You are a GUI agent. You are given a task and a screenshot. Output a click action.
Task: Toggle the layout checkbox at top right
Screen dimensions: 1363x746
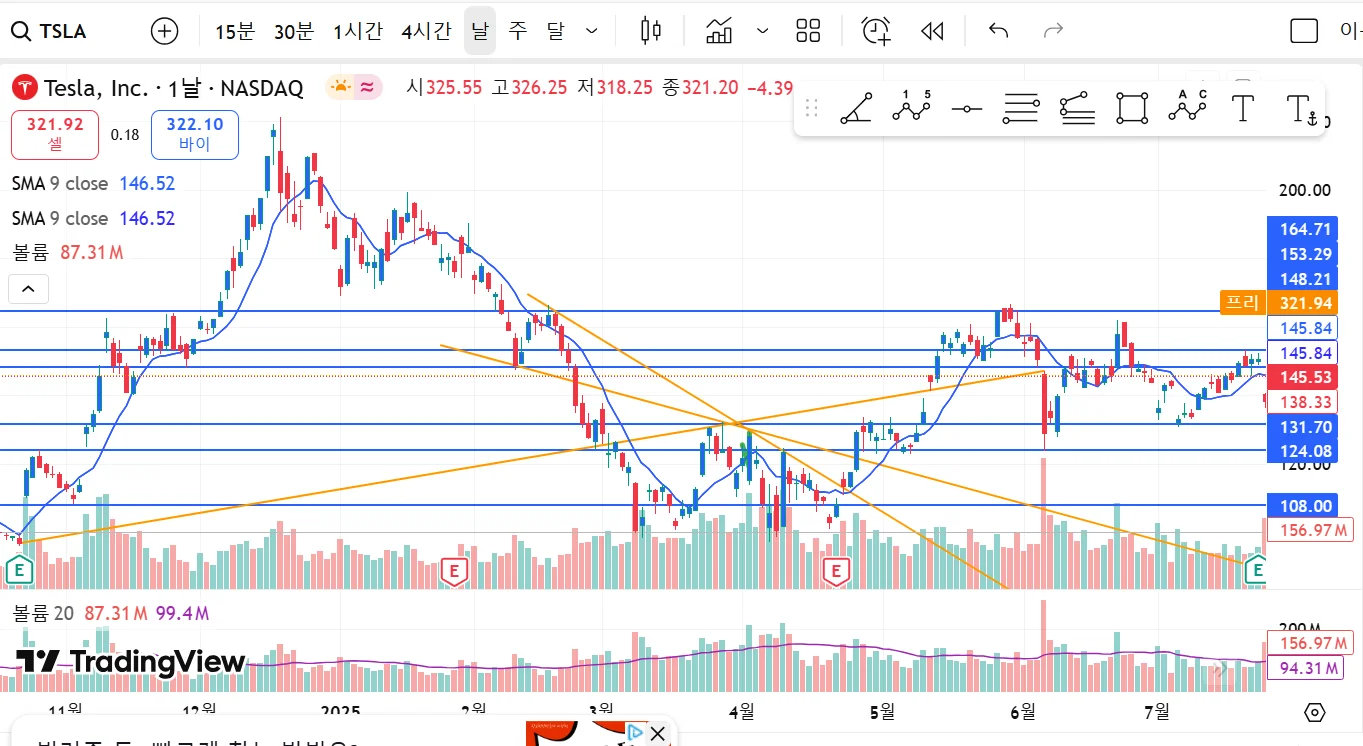coord(1304,31)
